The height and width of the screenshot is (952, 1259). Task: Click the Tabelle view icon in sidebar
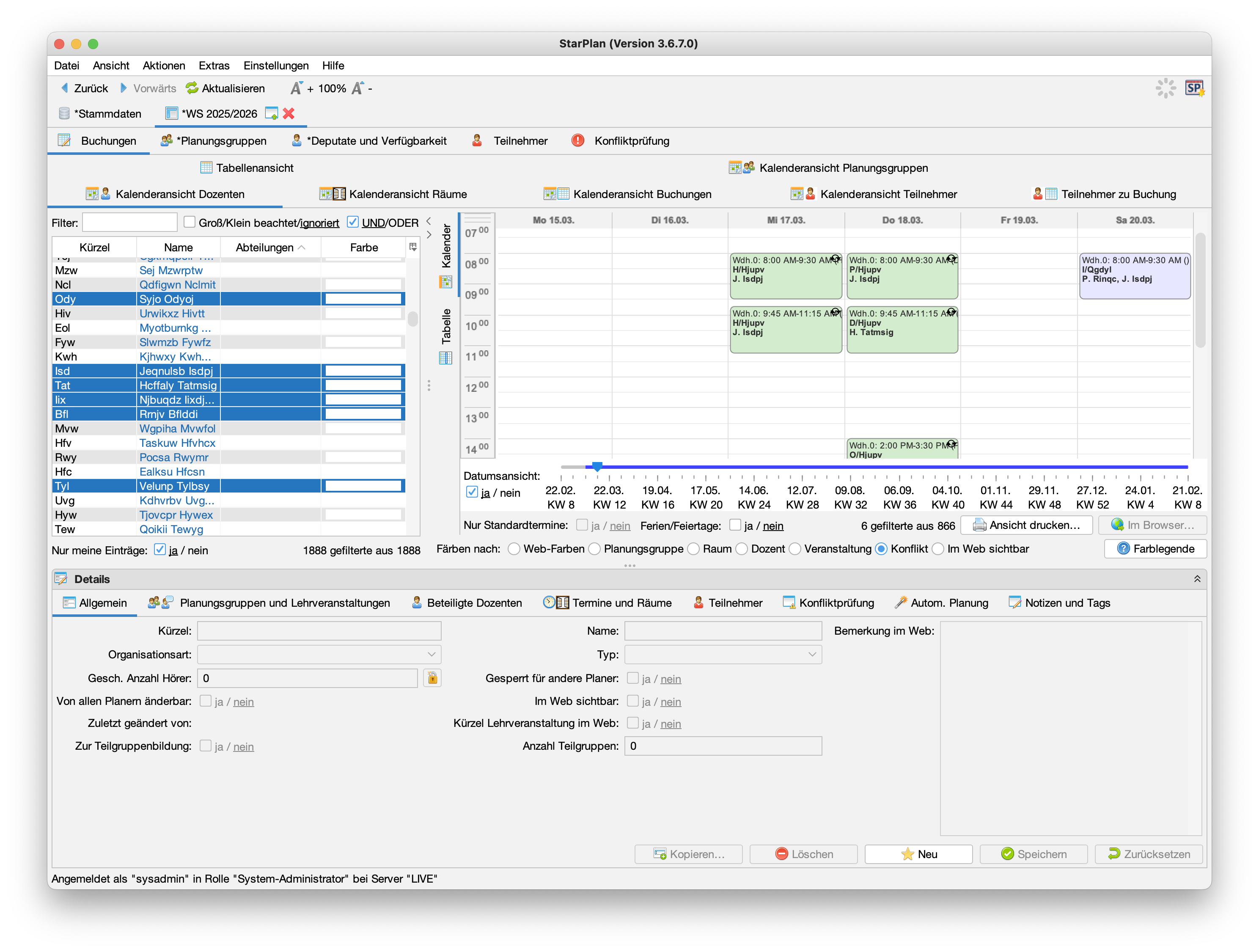445,358
